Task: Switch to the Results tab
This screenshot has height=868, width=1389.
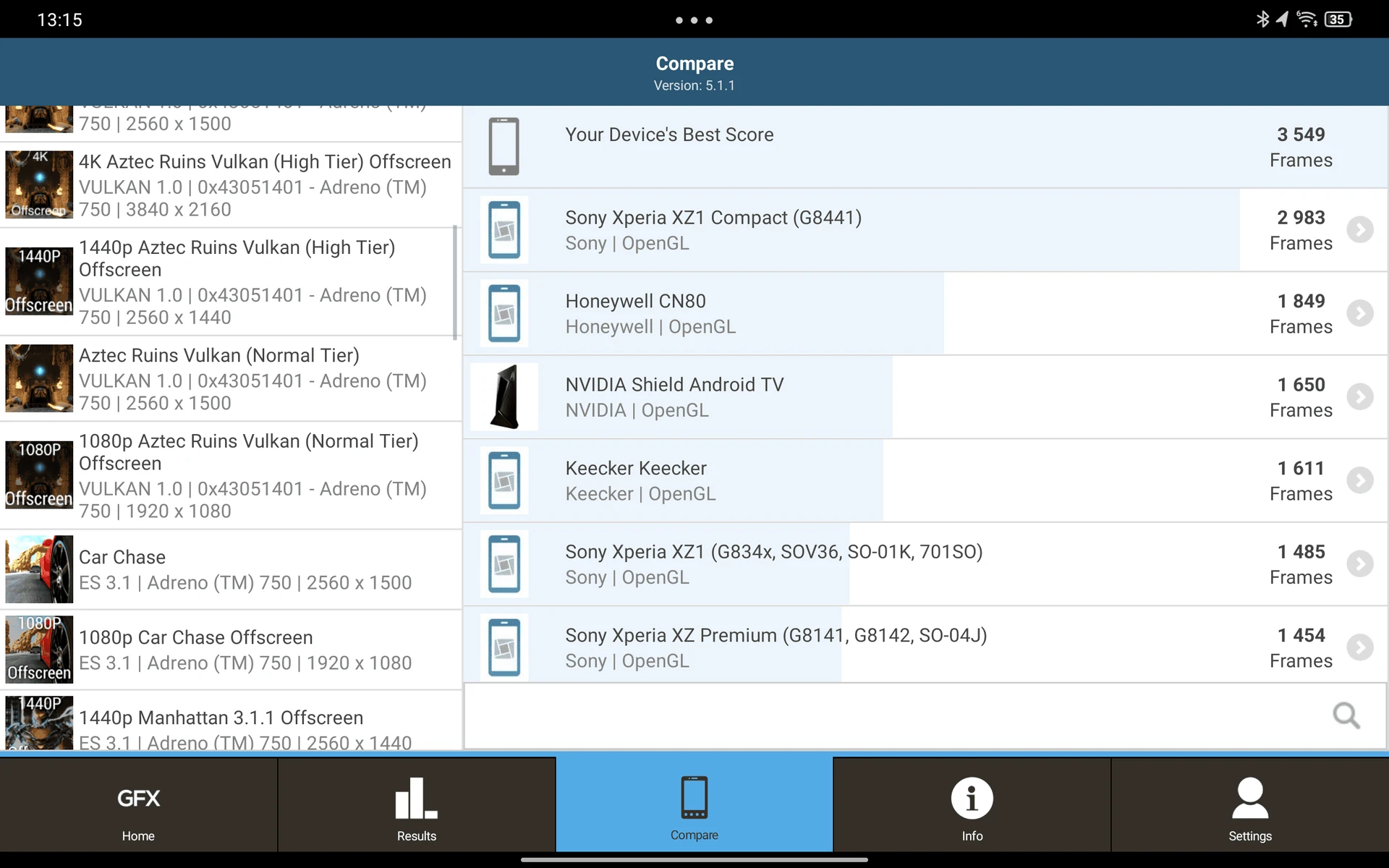Action: click(x=417, y=804)
